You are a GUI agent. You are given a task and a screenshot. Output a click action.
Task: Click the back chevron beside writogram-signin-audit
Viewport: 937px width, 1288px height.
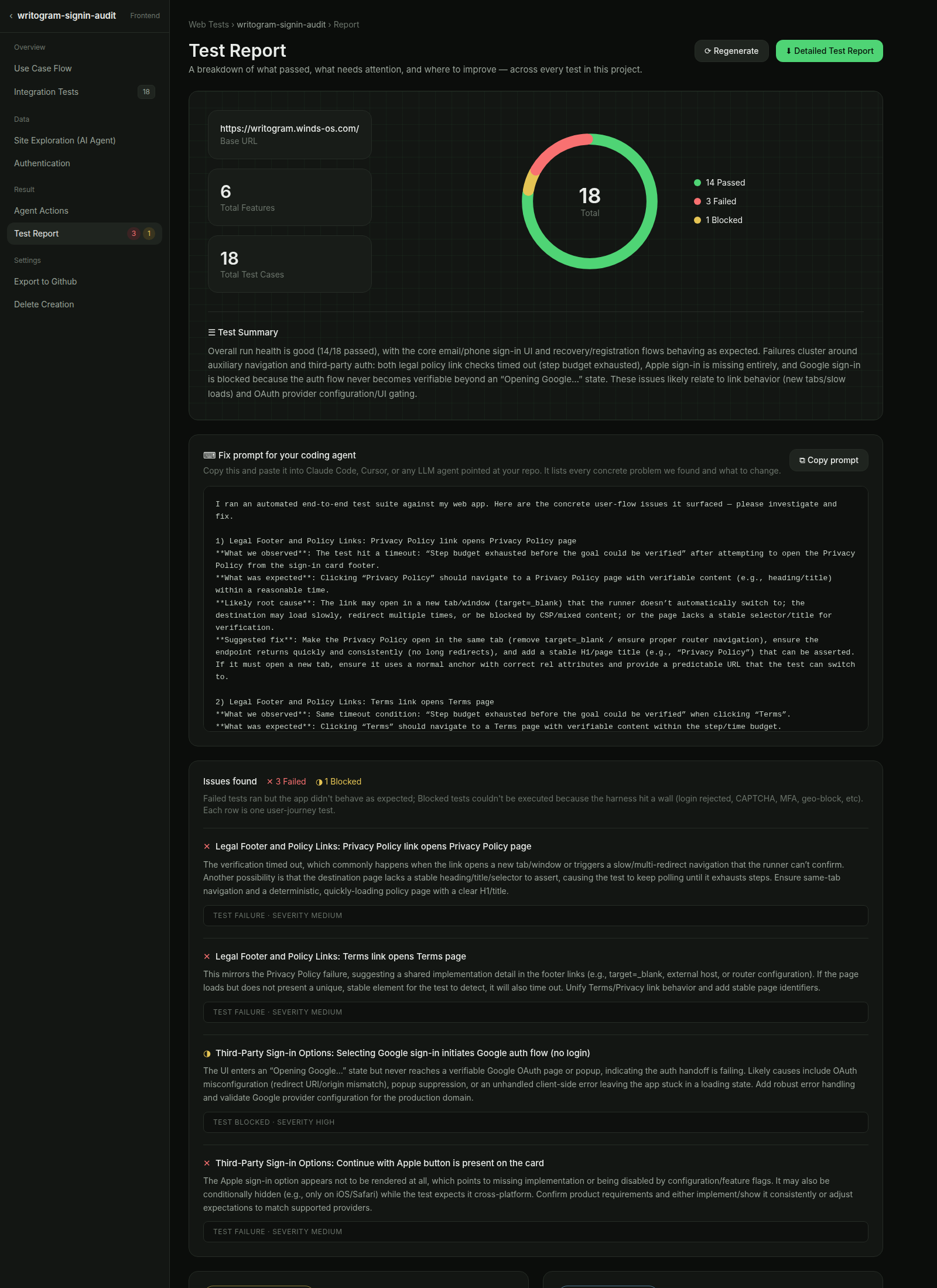[11, 16]
